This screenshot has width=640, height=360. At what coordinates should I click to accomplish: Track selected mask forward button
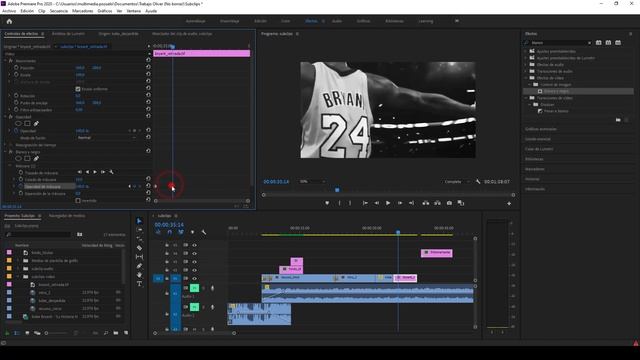[95, 172]
